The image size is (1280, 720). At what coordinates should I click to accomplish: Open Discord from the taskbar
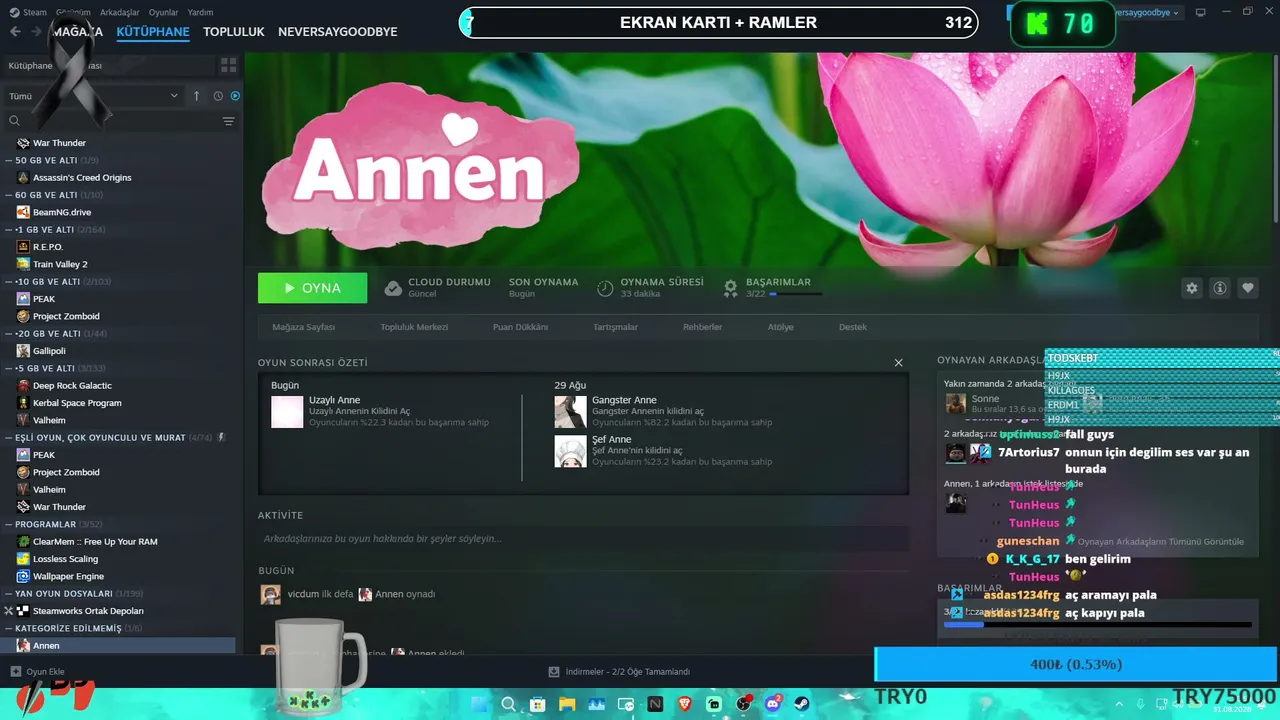[x=774, y=704]
